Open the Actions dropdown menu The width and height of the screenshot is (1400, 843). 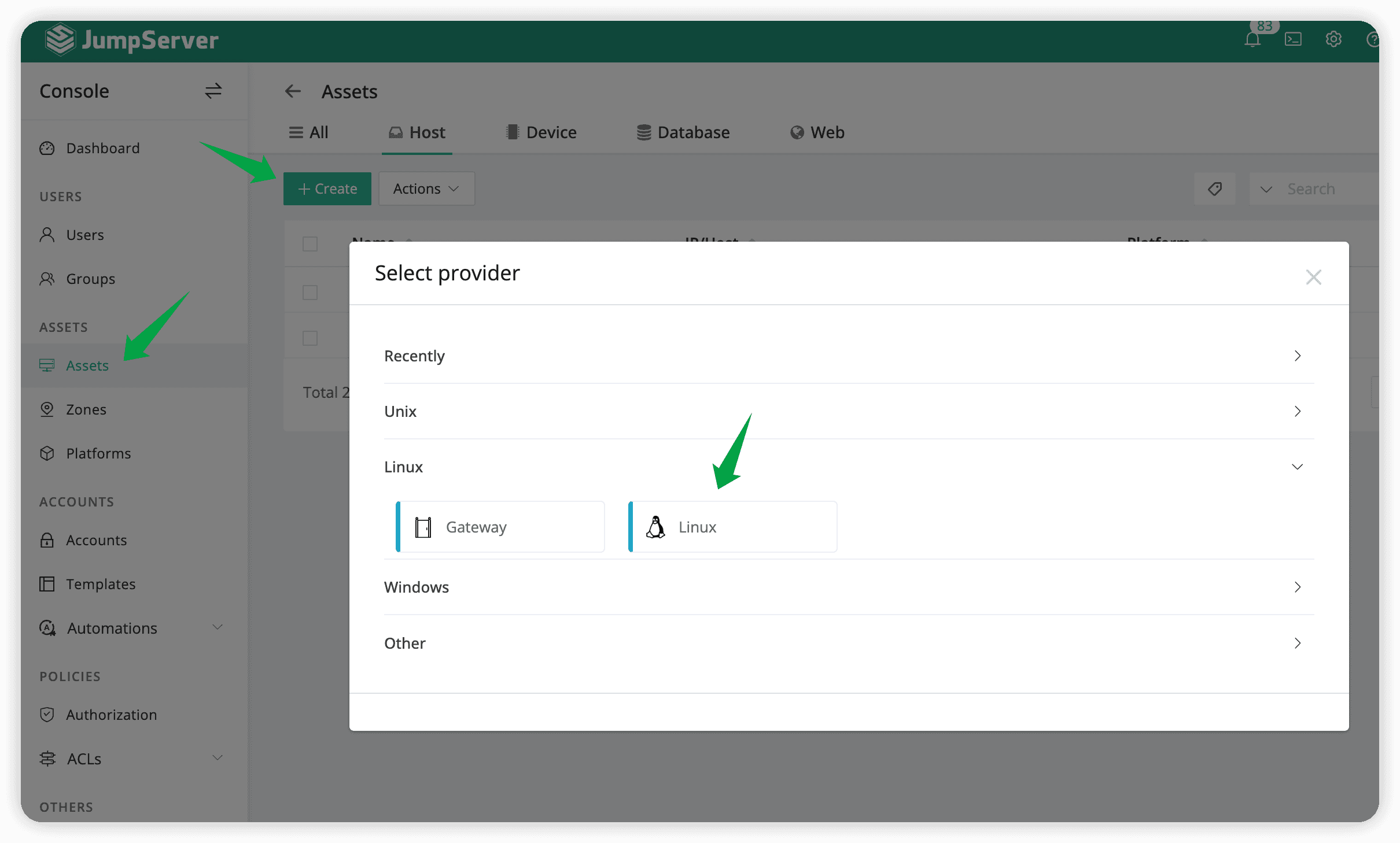[x=425, y=188]
